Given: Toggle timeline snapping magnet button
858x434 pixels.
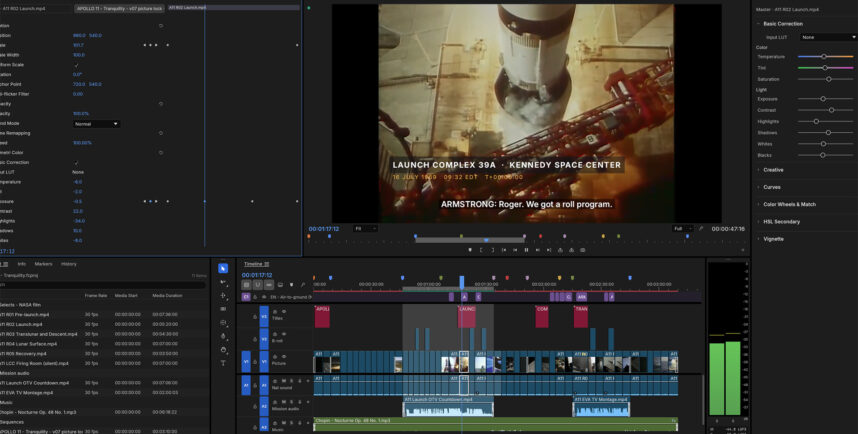Looking at the screenshot, I should click(258, 285).
